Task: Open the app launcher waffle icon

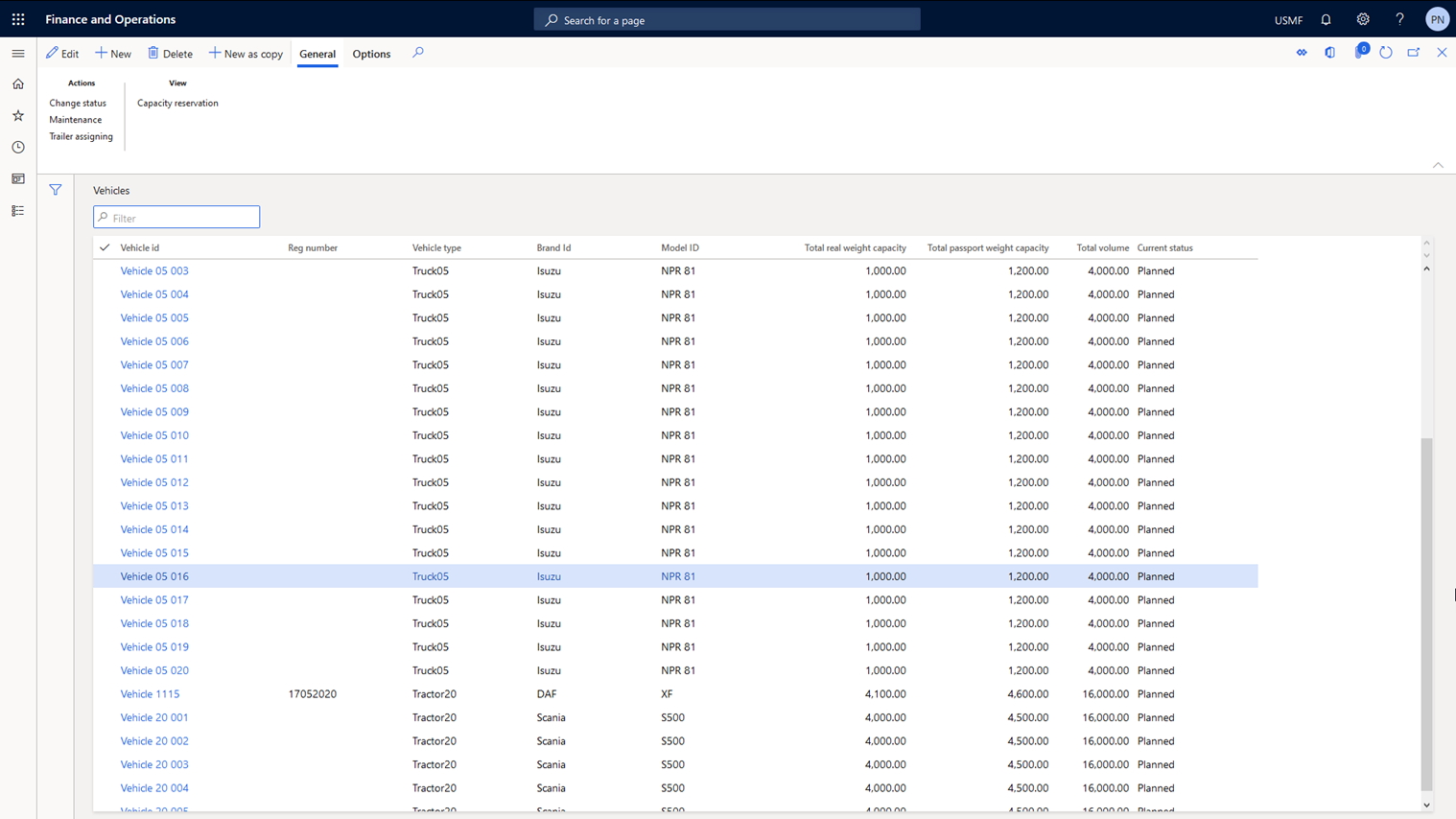Action: point(18,19)
